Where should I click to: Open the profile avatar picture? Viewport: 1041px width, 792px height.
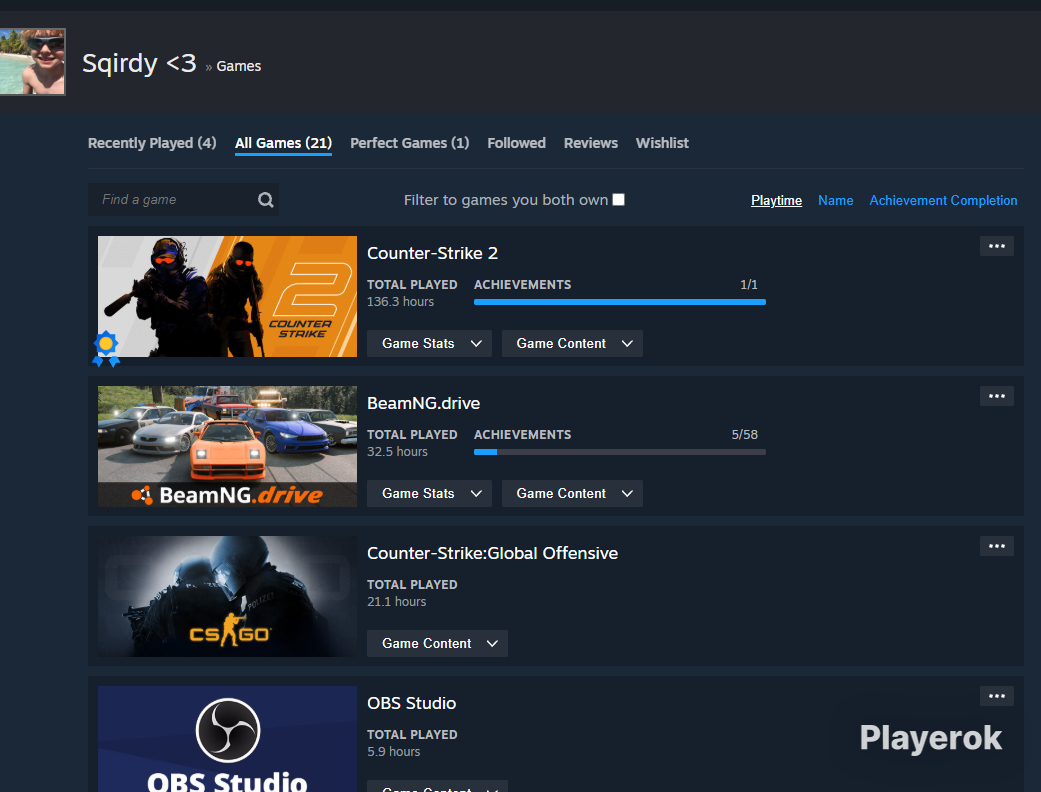click(x=33, y=62)
